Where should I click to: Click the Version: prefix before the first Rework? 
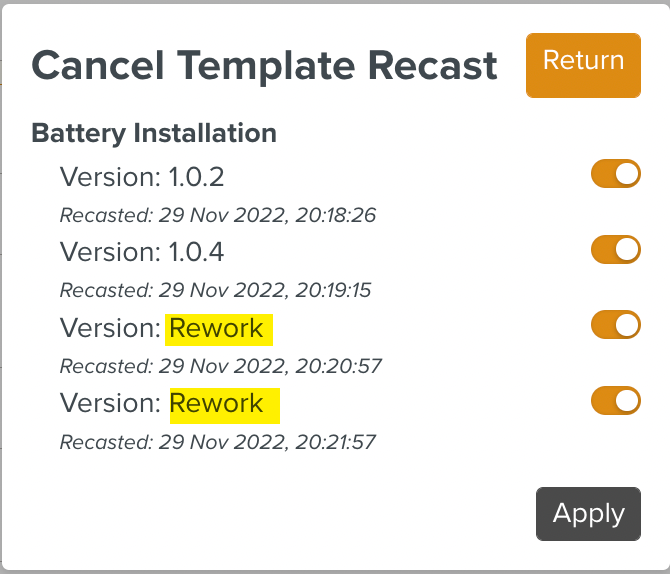pos(110,328)
